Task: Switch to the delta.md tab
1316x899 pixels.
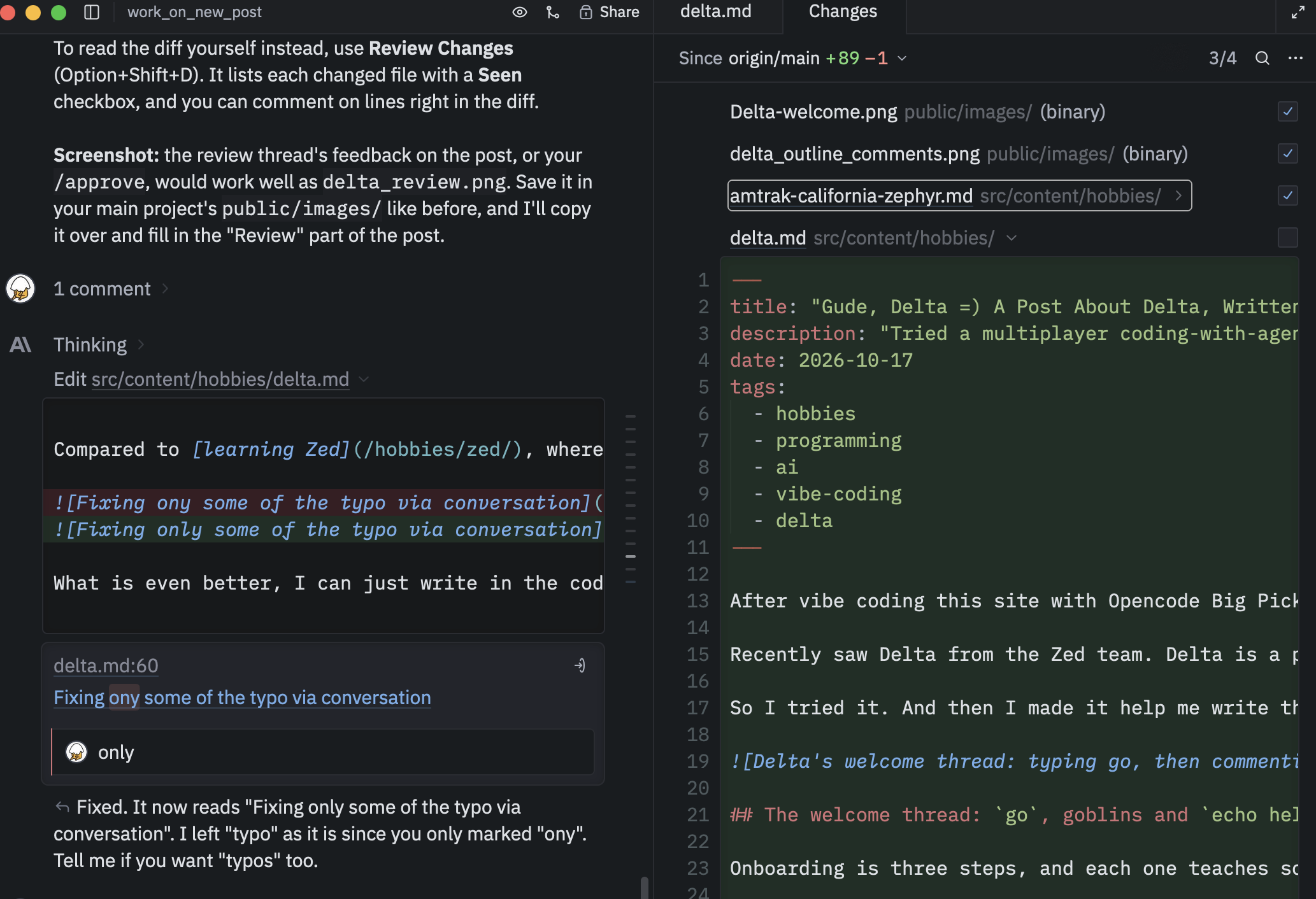Action: click(x=716, y=11)
